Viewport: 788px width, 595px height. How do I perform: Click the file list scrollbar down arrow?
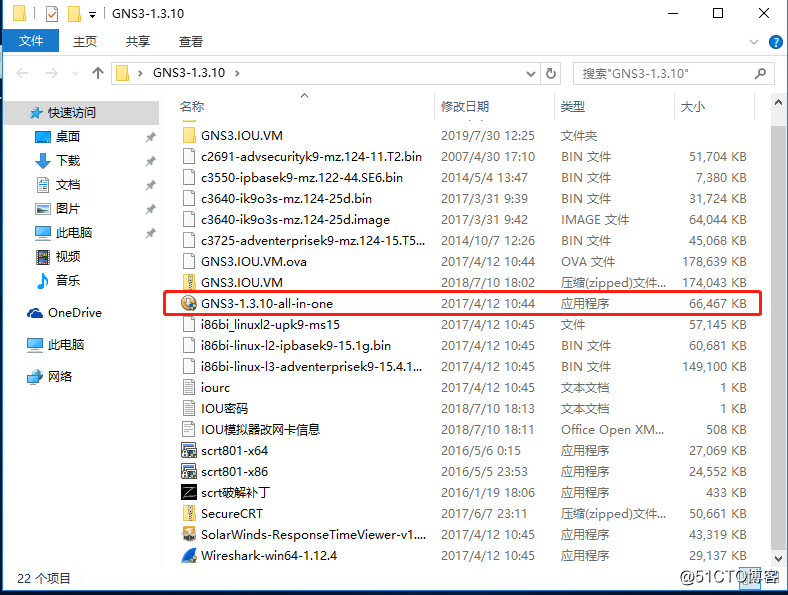pos(778,558)
